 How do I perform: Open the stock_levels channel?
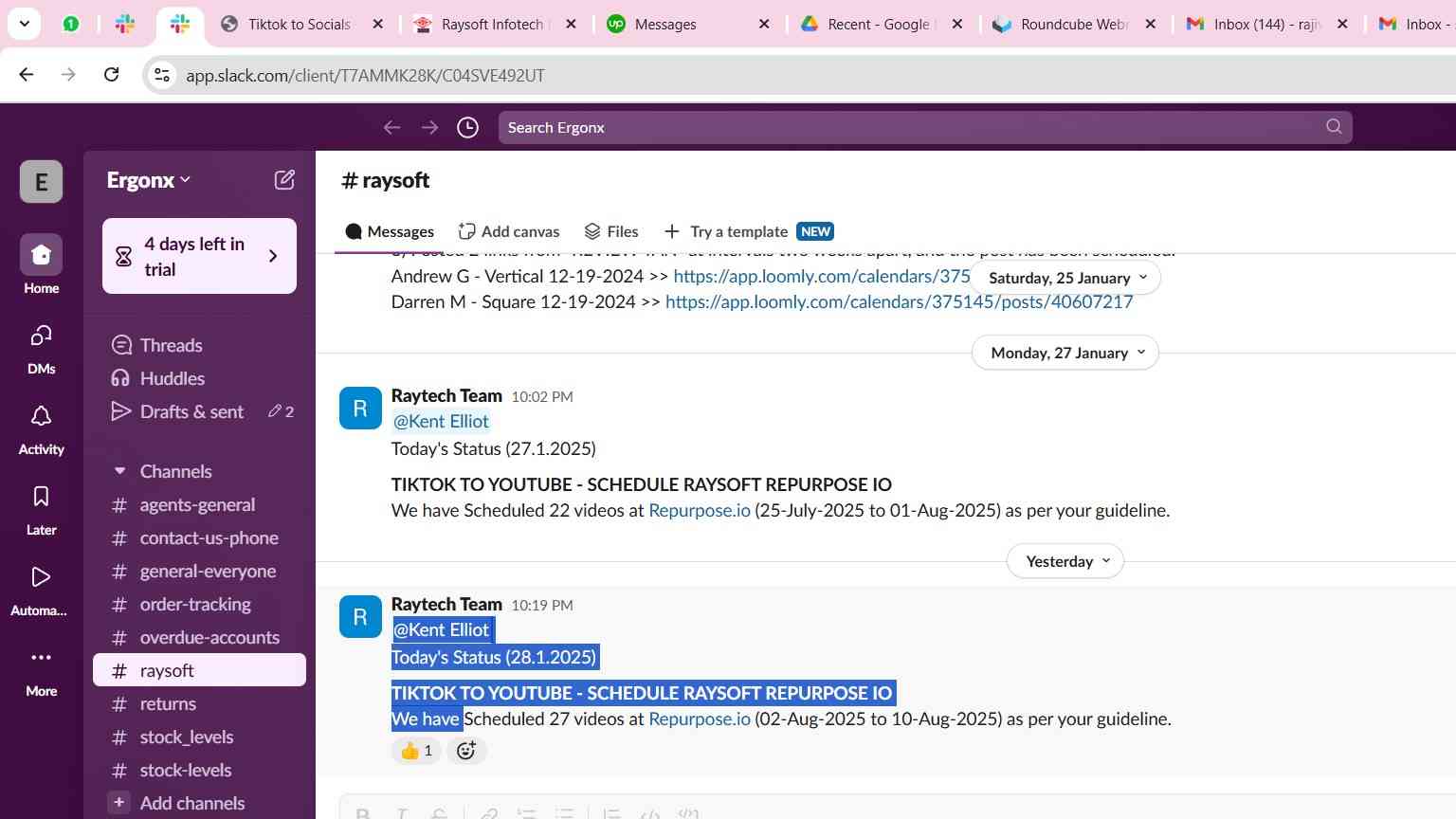click(187, 737)
